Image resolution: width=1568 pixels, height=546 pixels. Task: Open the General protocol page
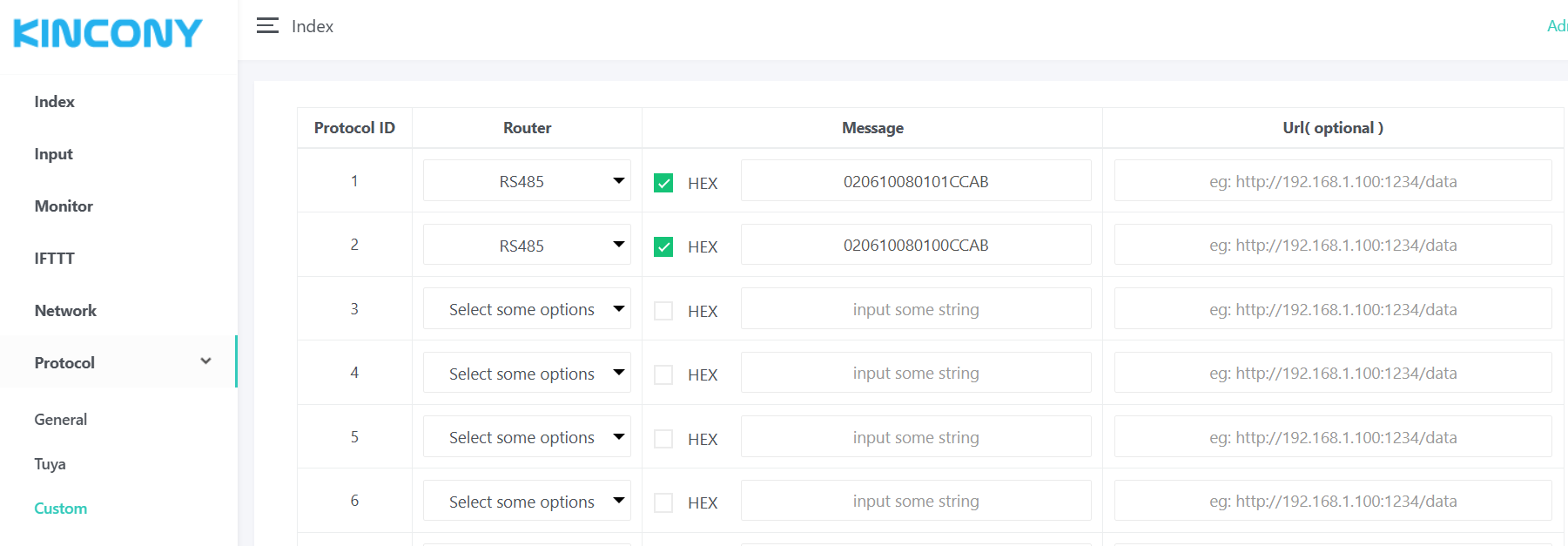[60, 420]
